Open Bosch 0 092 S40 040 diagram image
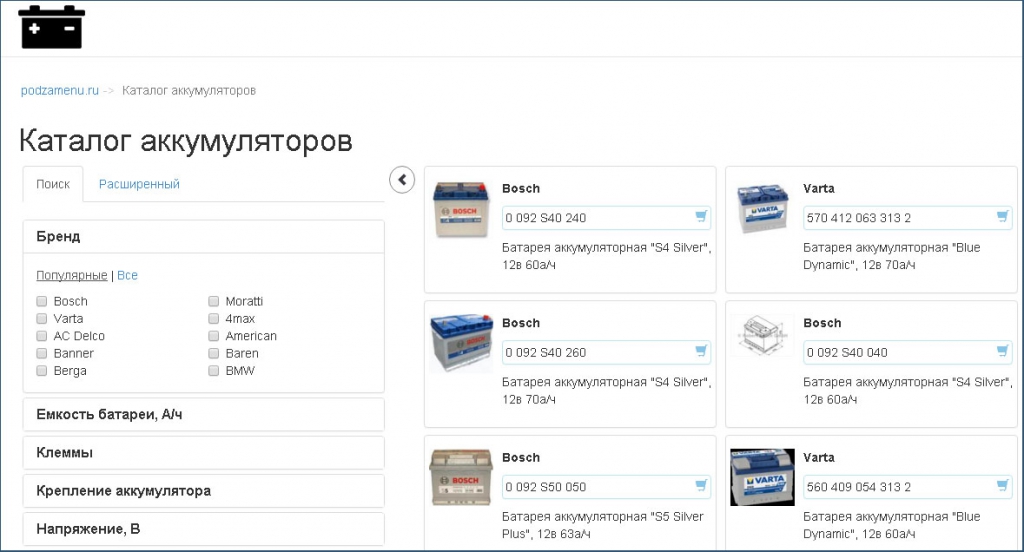The width and height of the screenshot is (1024, 552). (762, 336)
